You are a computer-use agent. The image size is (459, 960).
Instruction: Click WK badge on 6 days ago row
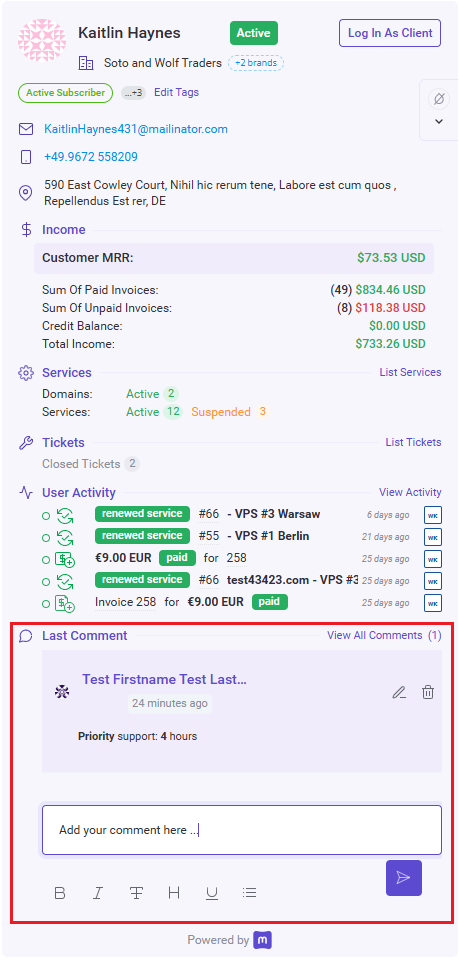pos(433,515)
